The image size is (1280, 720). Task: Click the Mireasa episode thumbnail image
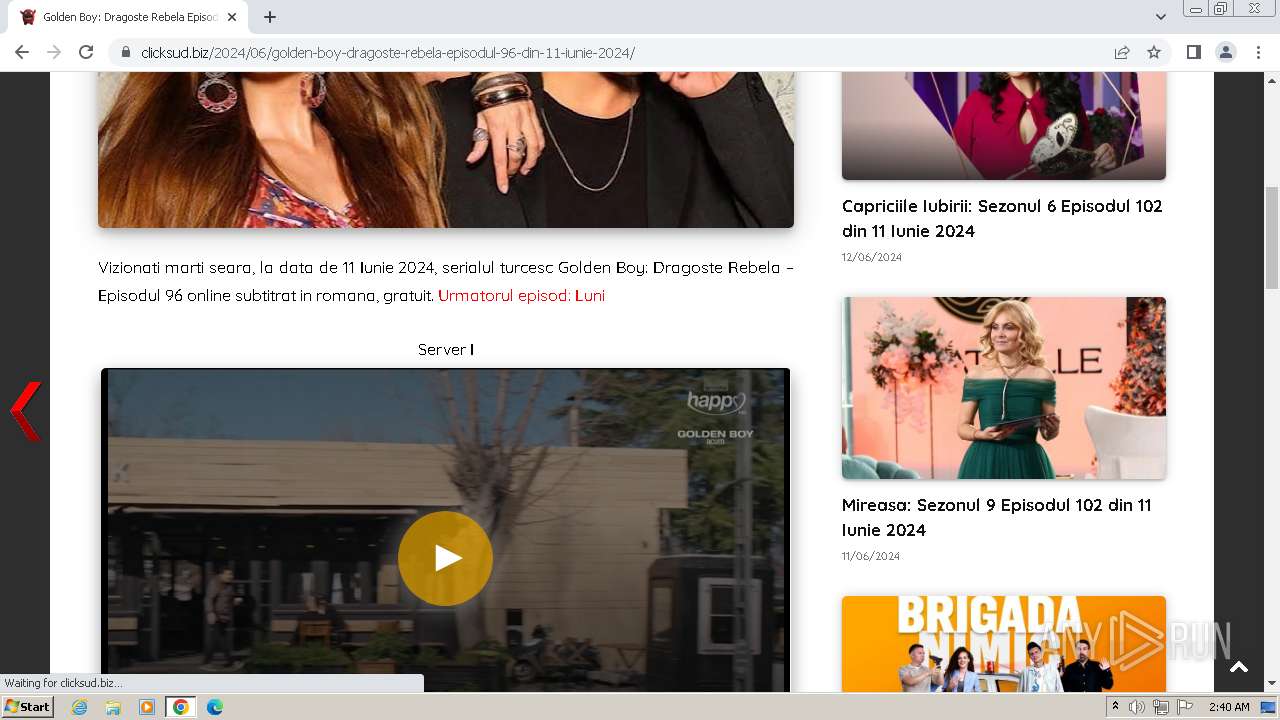coord(1004,388)
